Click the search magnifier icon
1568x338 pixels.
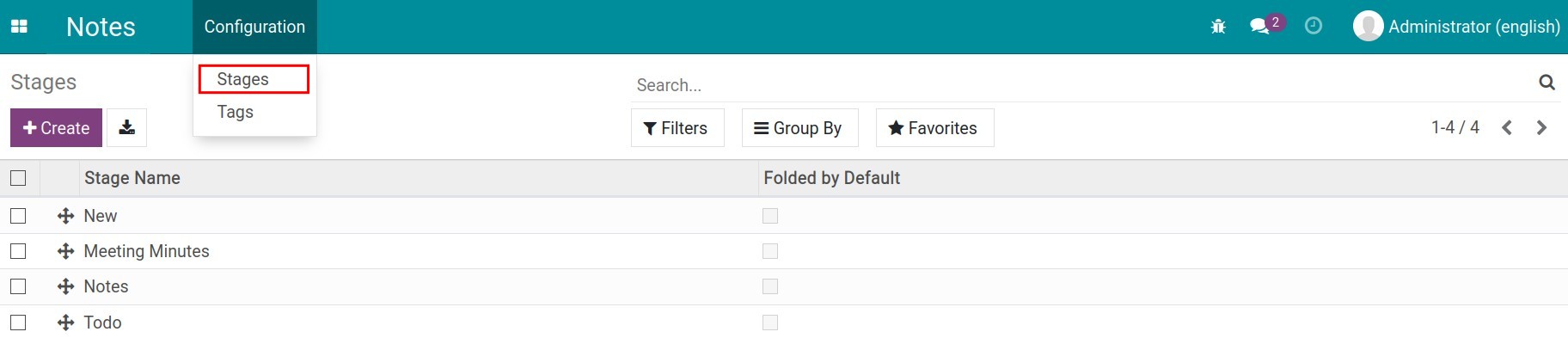[x=1547, y=83]
